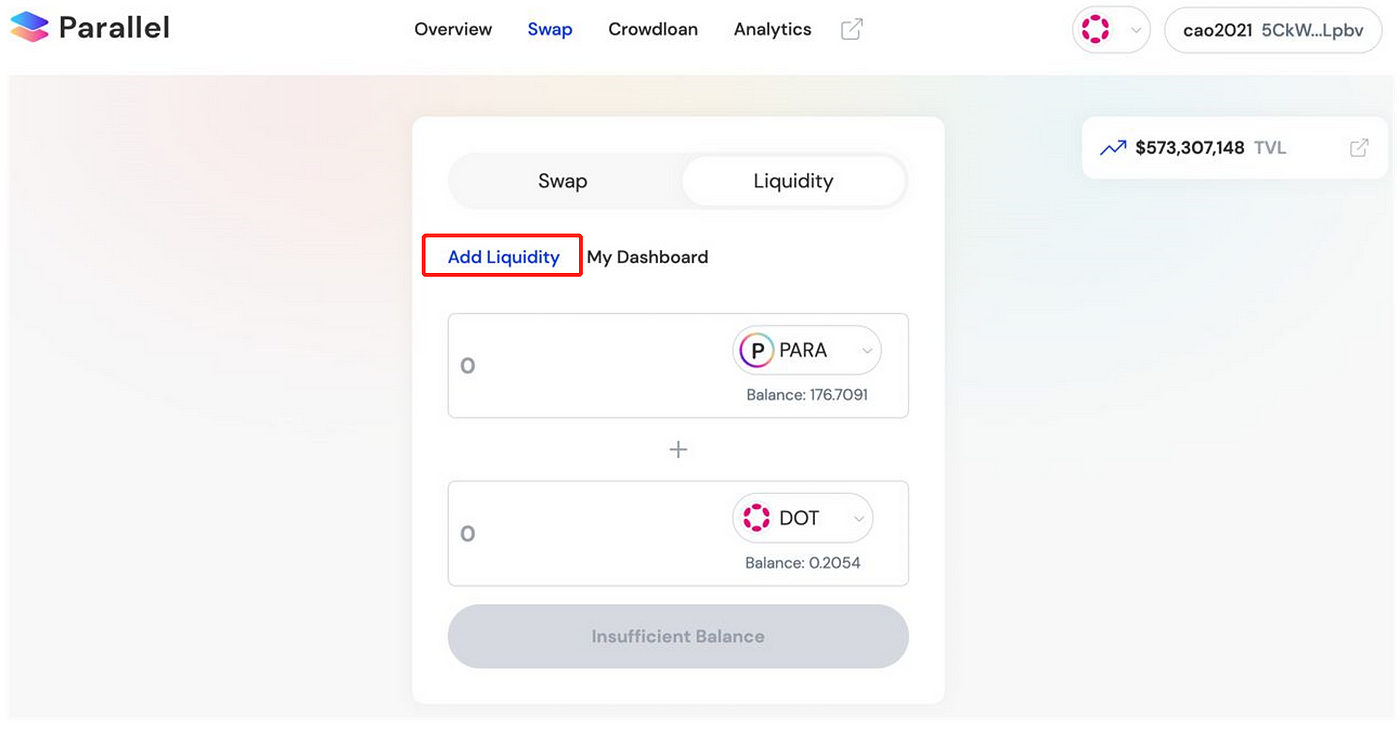The height and width of the screenshot is (730, 1400).
Task: Click the PARA token logo
Action: tap(757, 351)
